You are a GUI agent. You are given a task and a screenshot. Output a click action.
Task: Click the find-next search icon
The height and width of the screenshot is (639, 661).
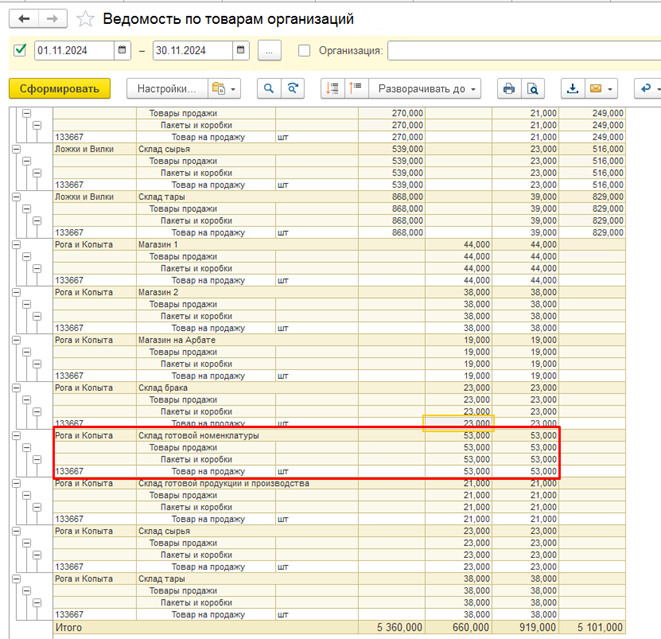coord(293,89)
